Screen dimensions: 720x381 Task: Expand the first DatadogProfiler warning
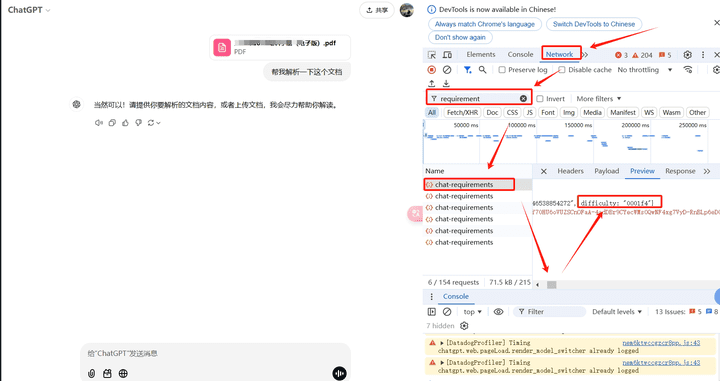click(442, 343)
